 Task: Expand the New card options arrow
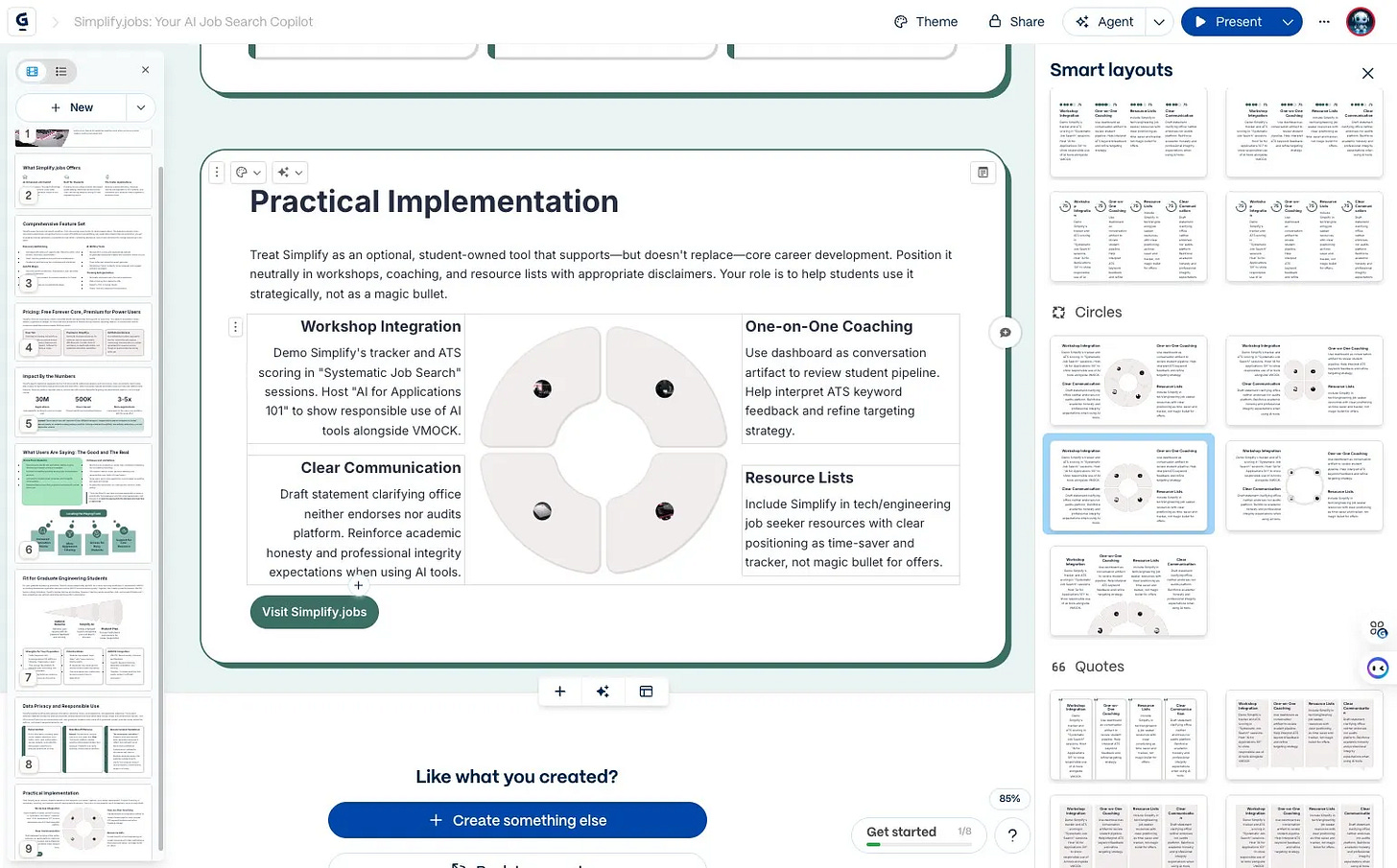(x=141, y=107)
